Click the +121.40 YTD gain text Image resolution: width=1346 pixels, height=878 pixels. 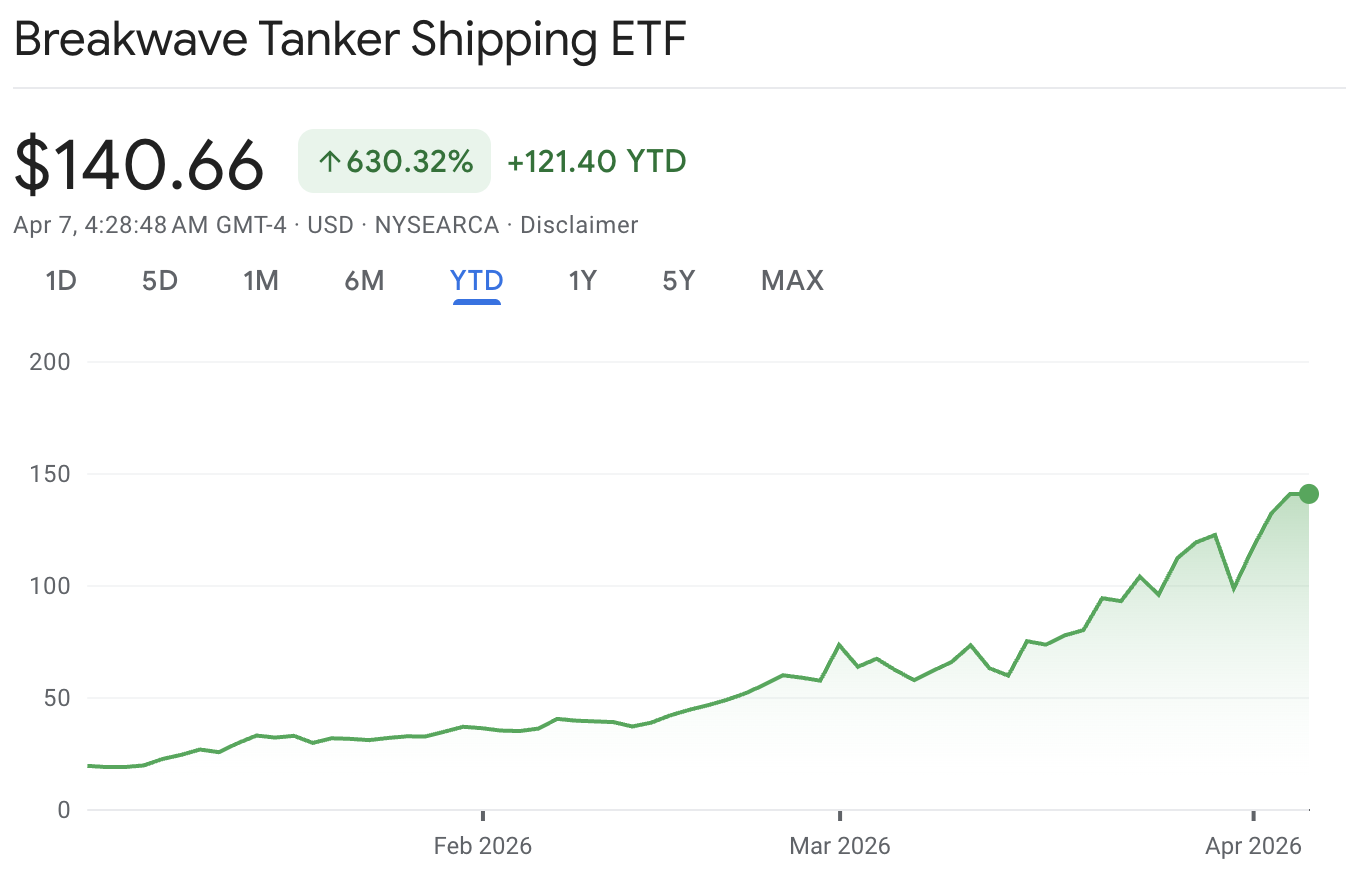click(596, 162)
